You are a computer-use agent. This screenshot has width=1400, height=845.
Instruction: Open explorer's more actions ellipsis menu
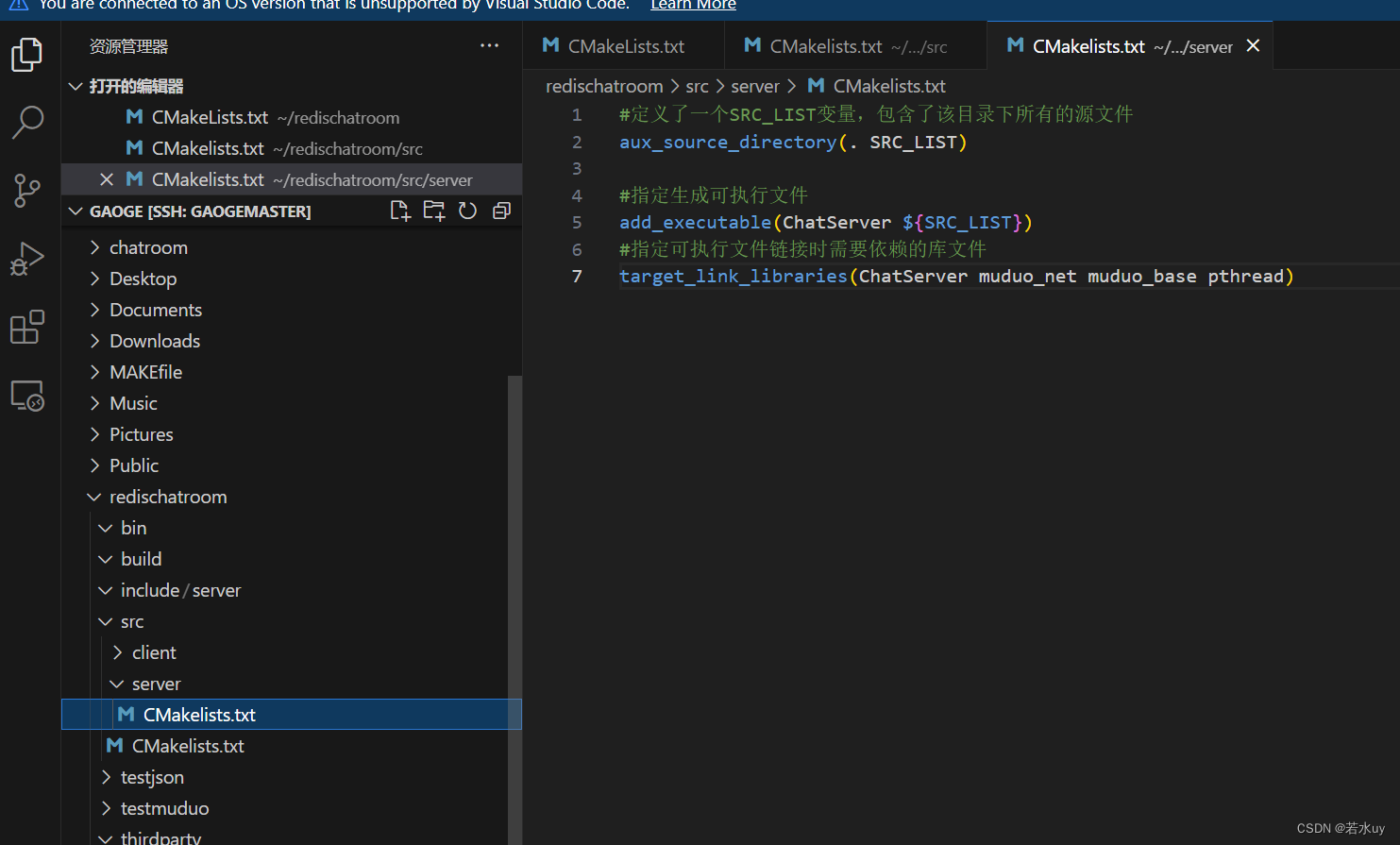[489, 45]
